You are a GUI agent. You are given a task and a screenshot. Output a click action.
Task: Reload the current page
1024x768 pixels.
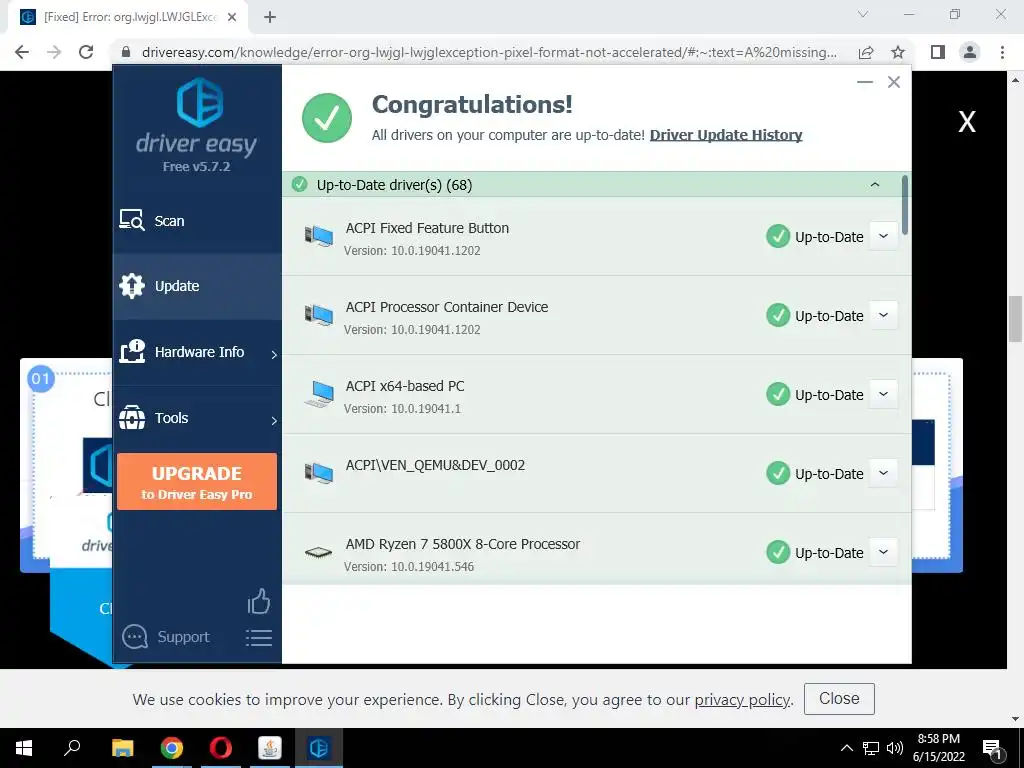86,52
